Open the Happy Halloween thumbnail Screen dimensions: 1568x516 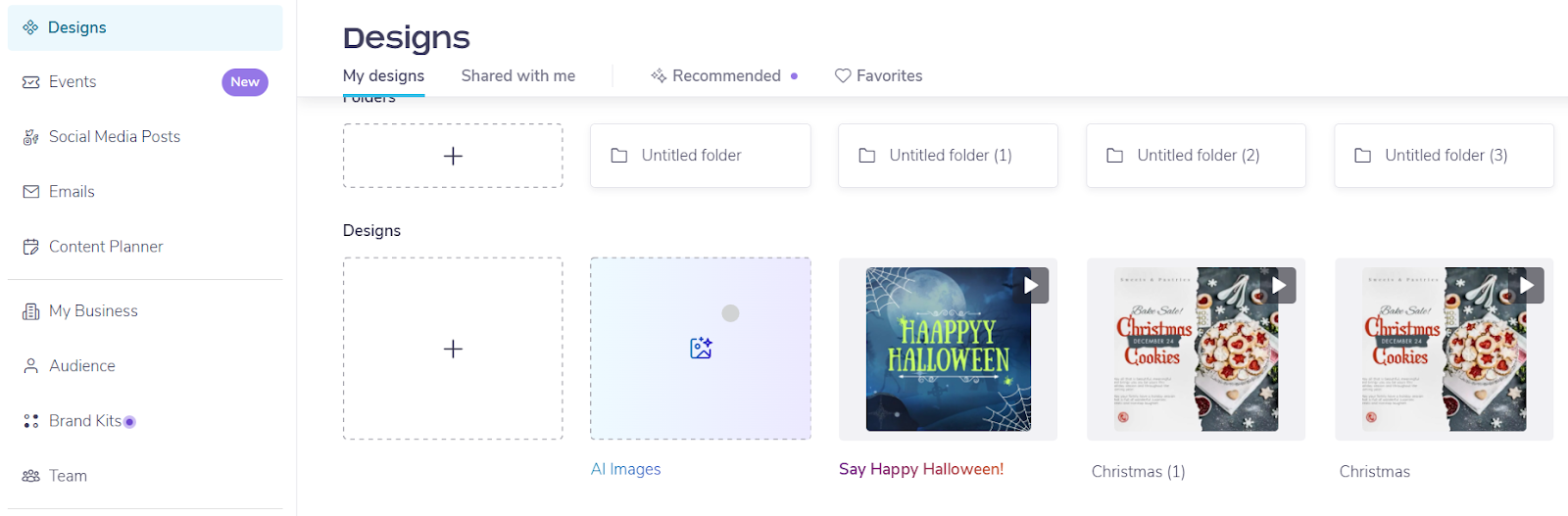coord(948,350)
